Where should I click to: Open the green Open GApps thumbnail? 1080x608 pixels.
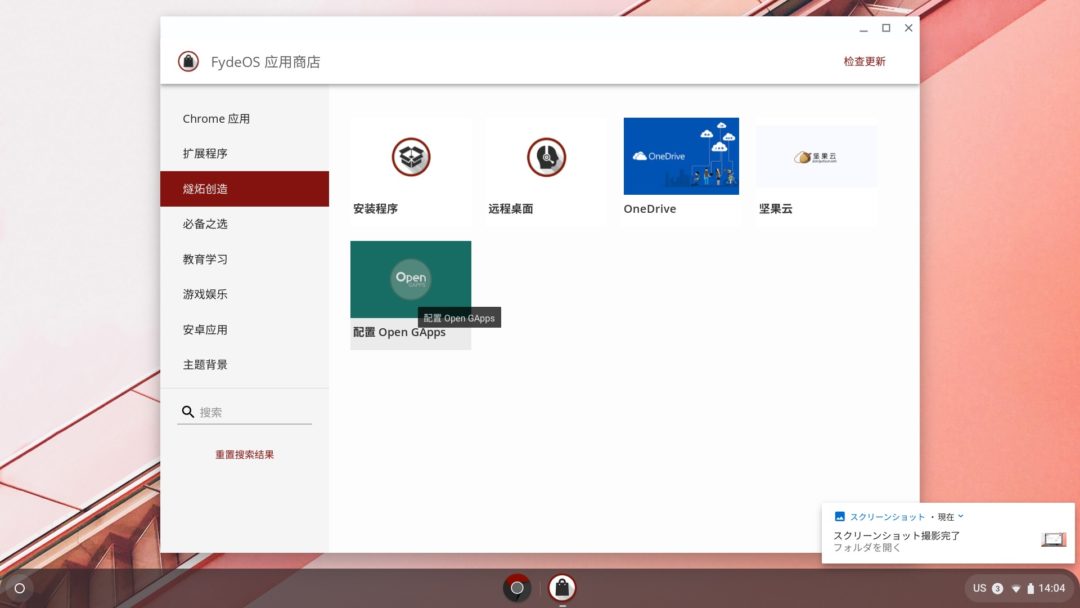411,279
